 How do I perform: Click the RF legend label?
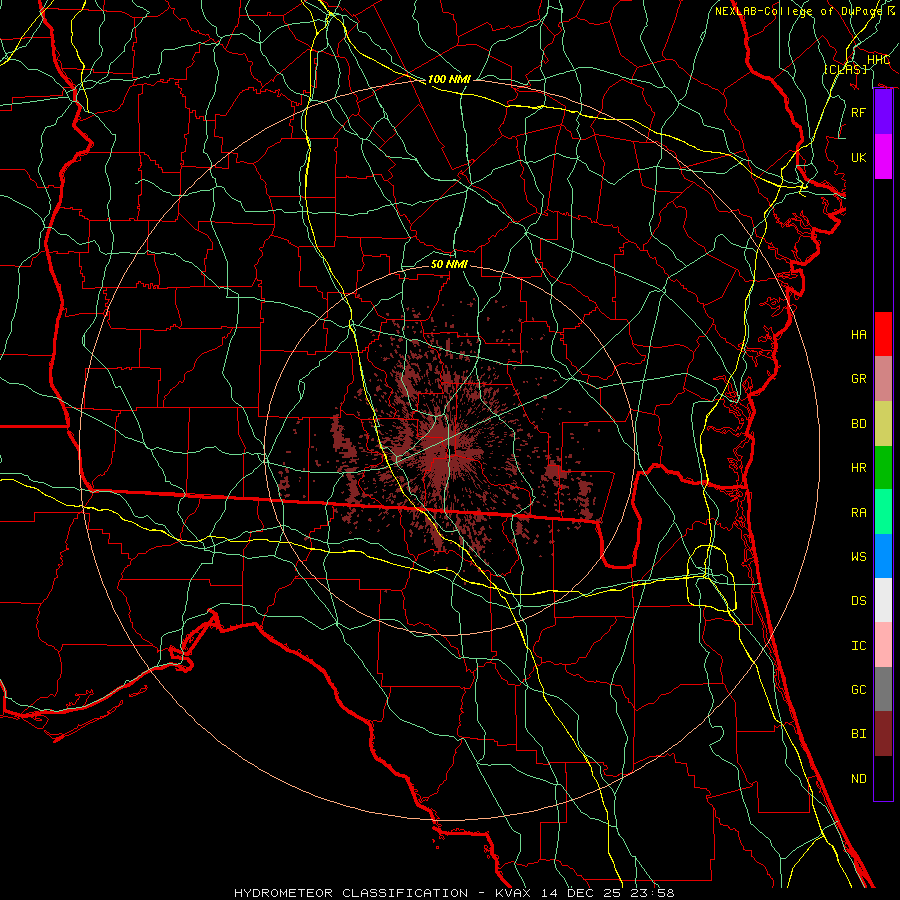[x=858, y=112]
